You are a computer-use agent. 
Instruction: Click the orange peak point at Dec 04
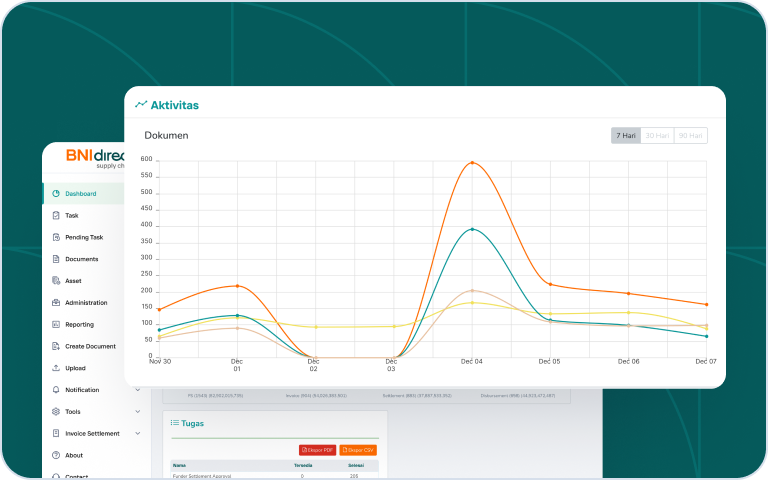click(472, 162)
